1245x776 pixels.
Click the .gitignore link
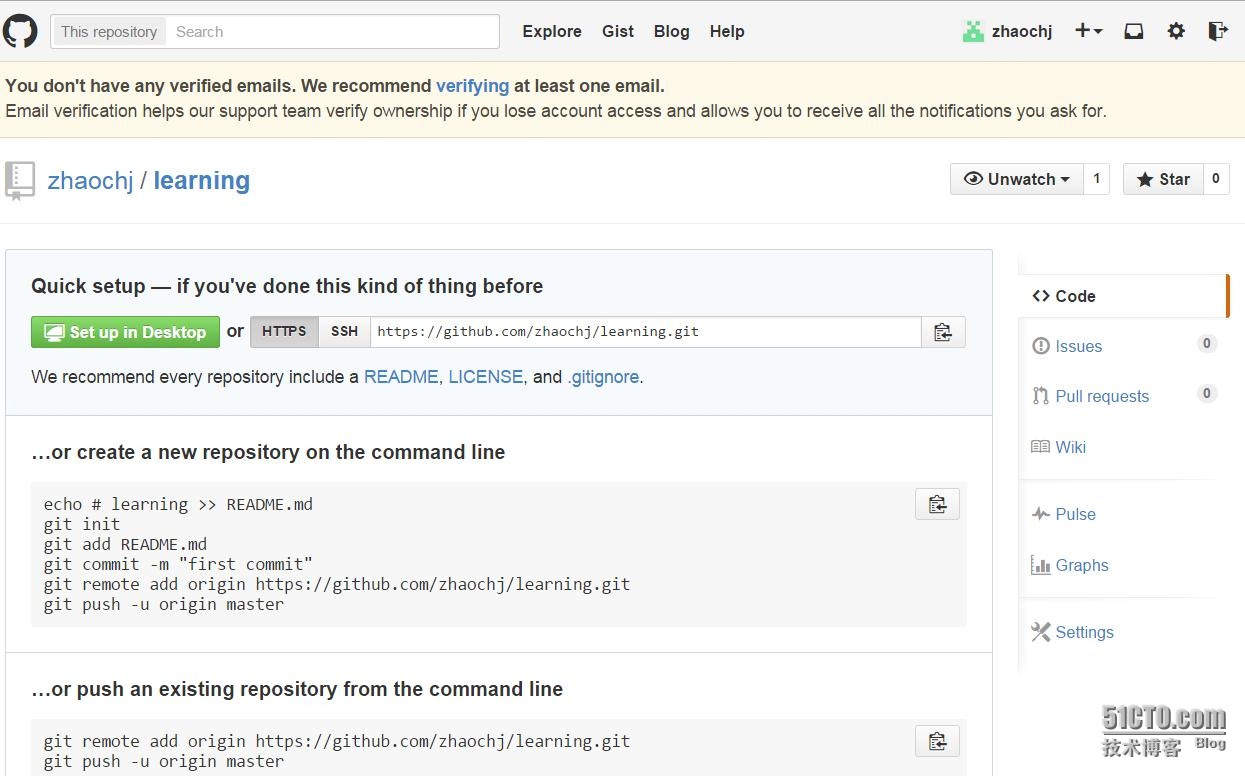603,377
